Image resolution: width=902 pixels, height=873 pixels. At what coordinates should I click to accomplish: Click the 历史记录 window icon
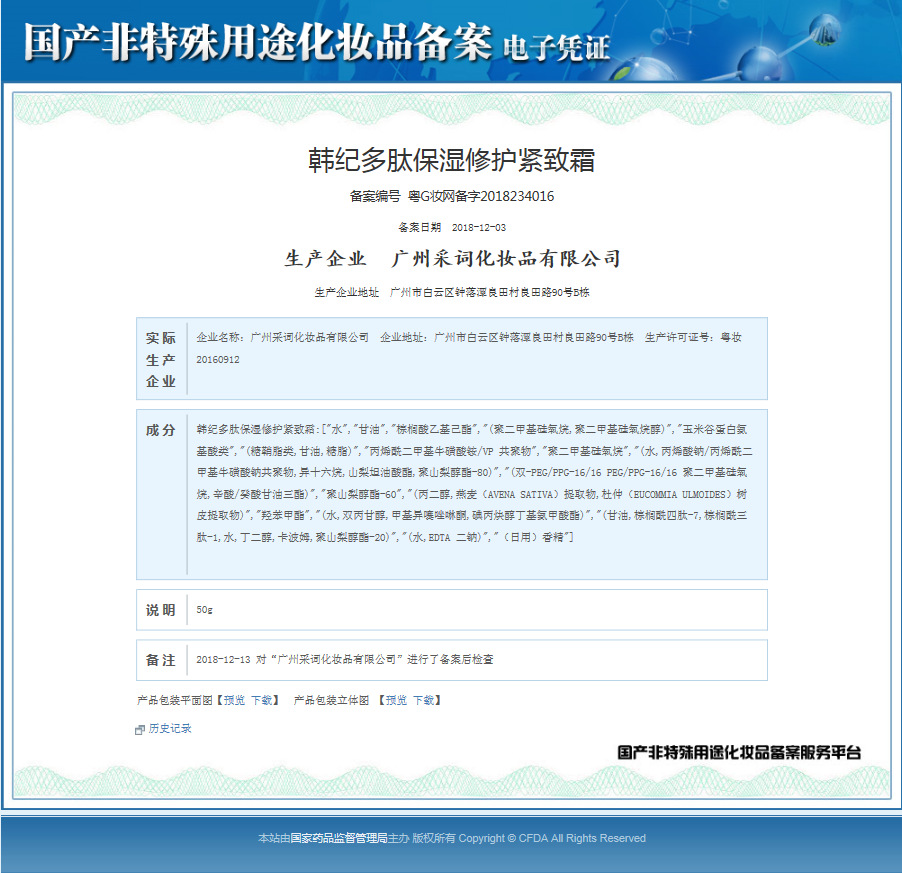(x=139, y=729)
